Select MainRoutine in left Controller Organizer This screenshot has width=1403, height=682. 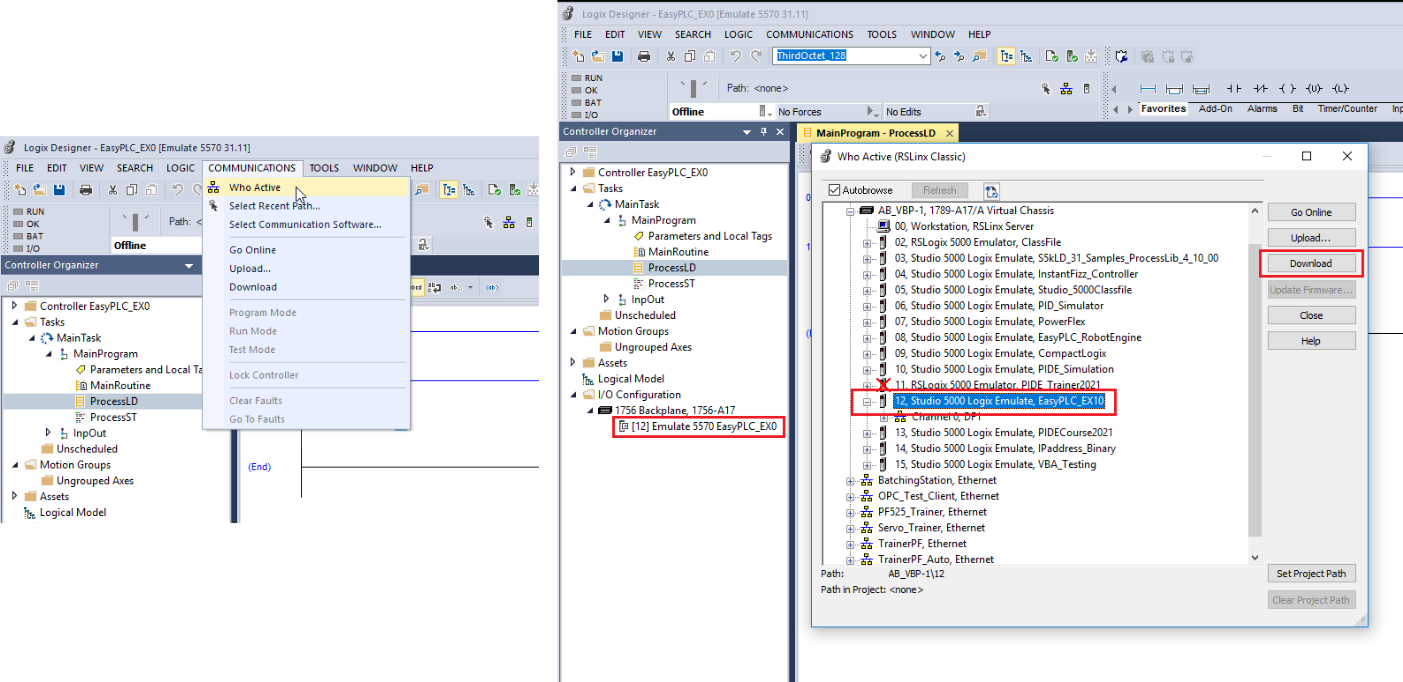(x=120, y=385)
